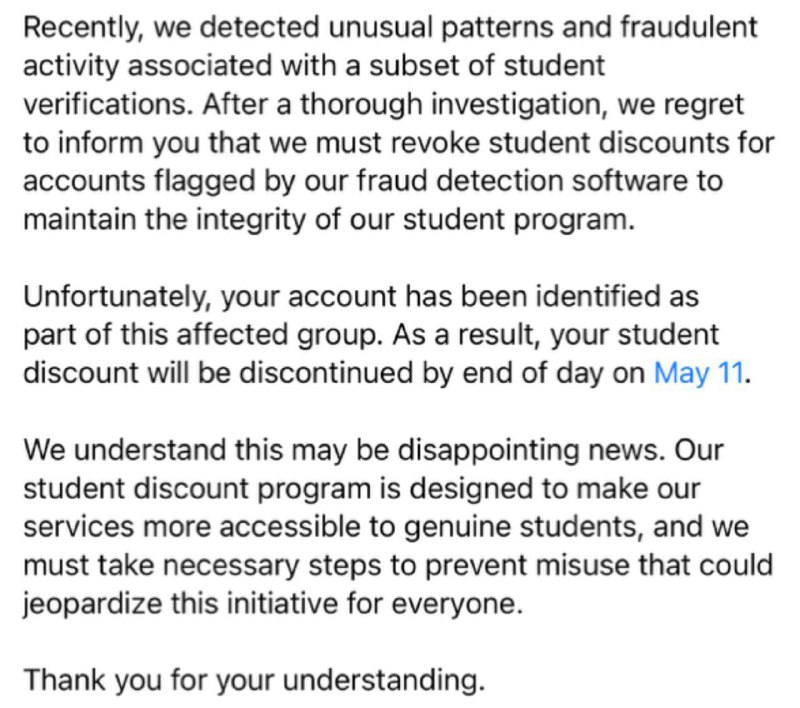Click the words "student discount program"
This screenshot has height=708, width=800.
[x=196, y=489]
